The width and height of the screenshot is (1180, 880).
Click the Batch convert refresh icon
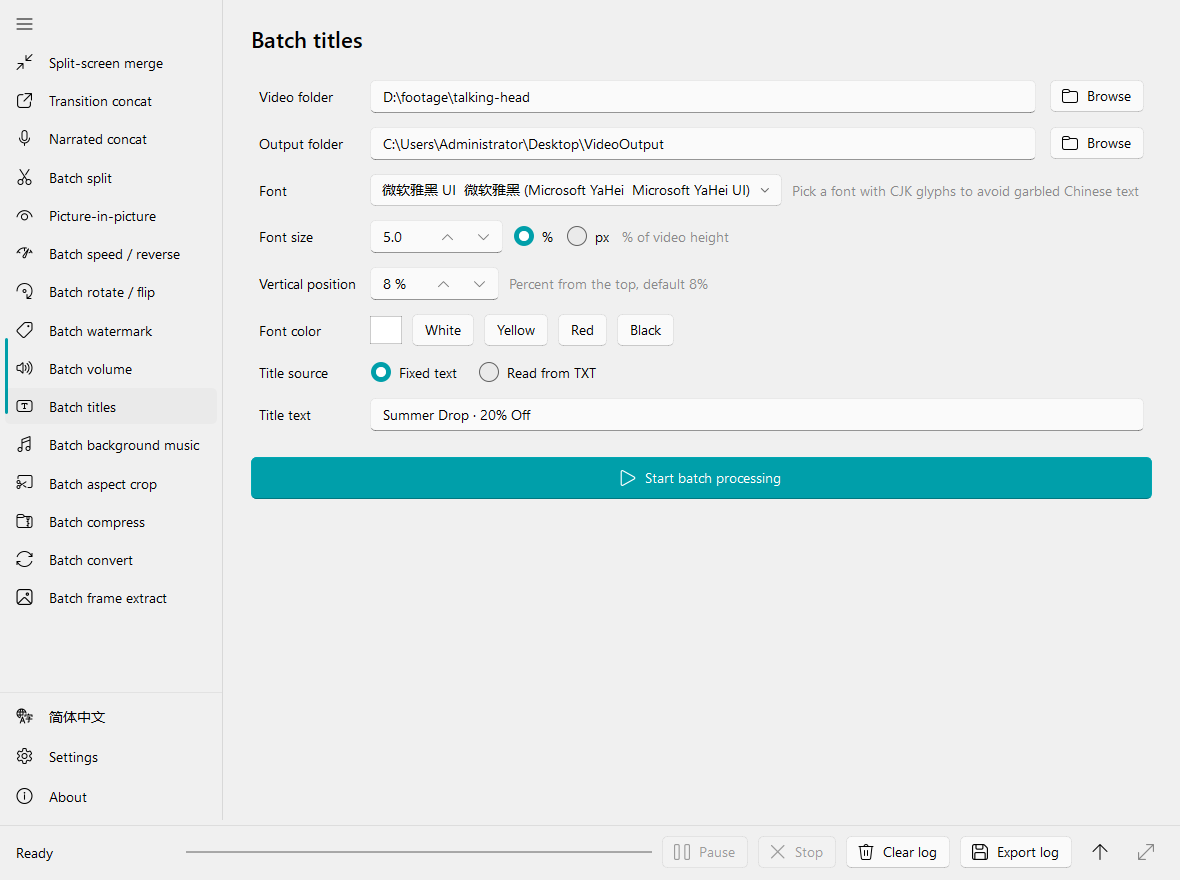click(x=25, y=559)
